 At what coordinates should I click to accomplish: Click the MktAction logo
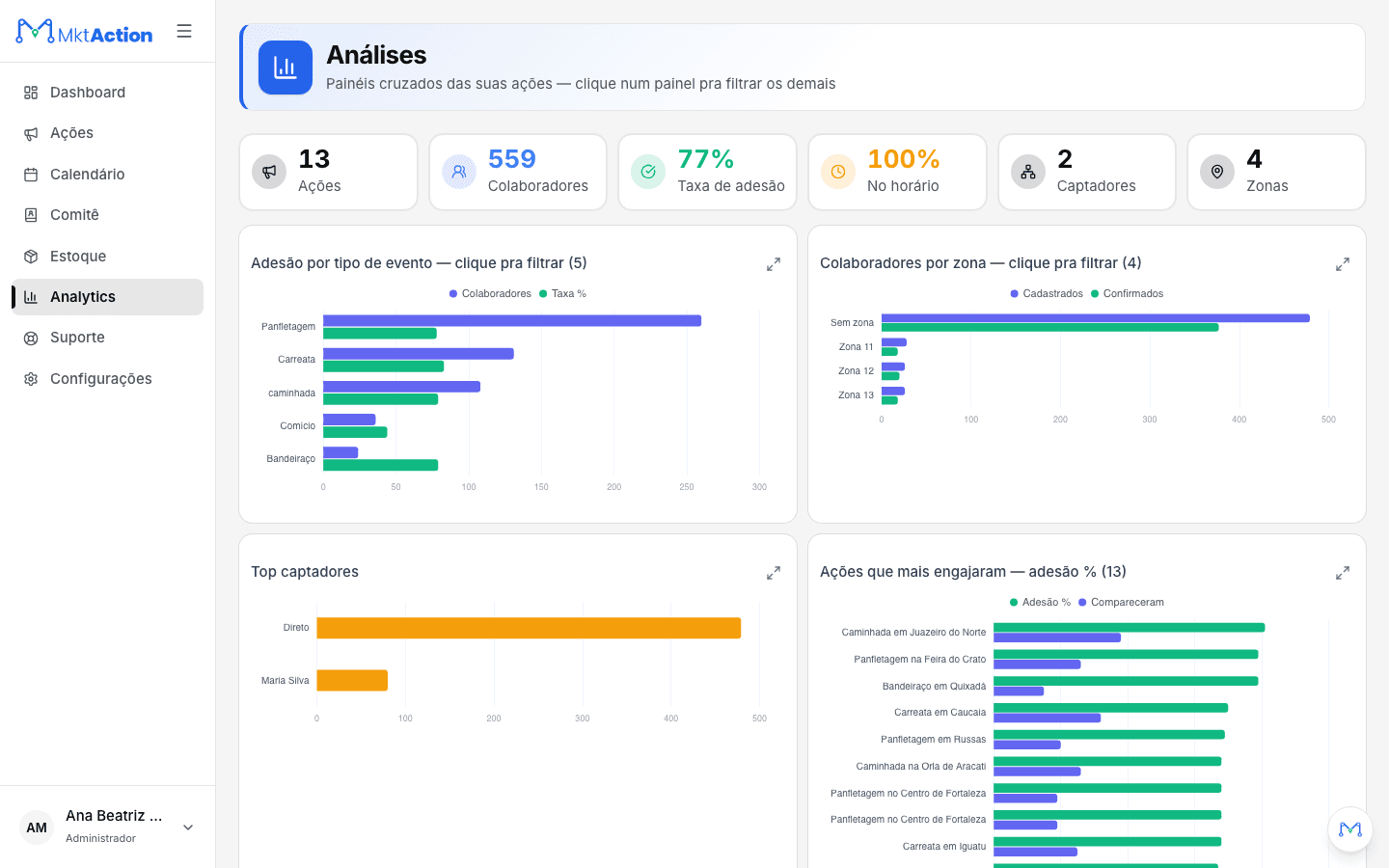tap(84, 32)
